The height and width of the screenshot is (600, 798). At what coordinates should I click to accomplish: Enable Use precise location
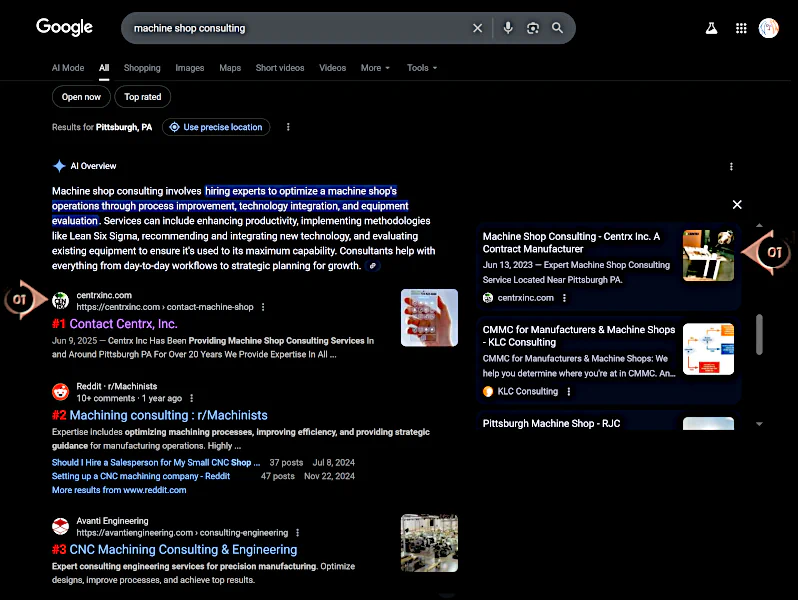point(216,127)
